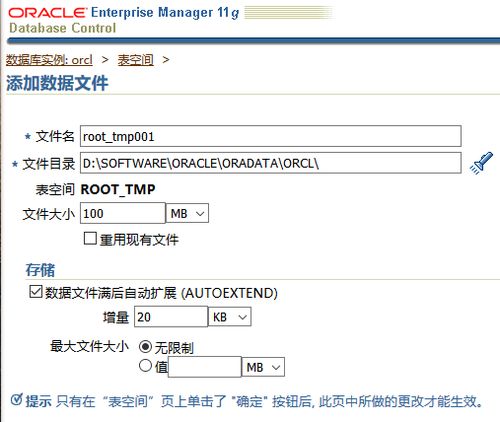Click the 文件目录 path input field
Viewport: 500px width, 422px height.
coord(271,163)
